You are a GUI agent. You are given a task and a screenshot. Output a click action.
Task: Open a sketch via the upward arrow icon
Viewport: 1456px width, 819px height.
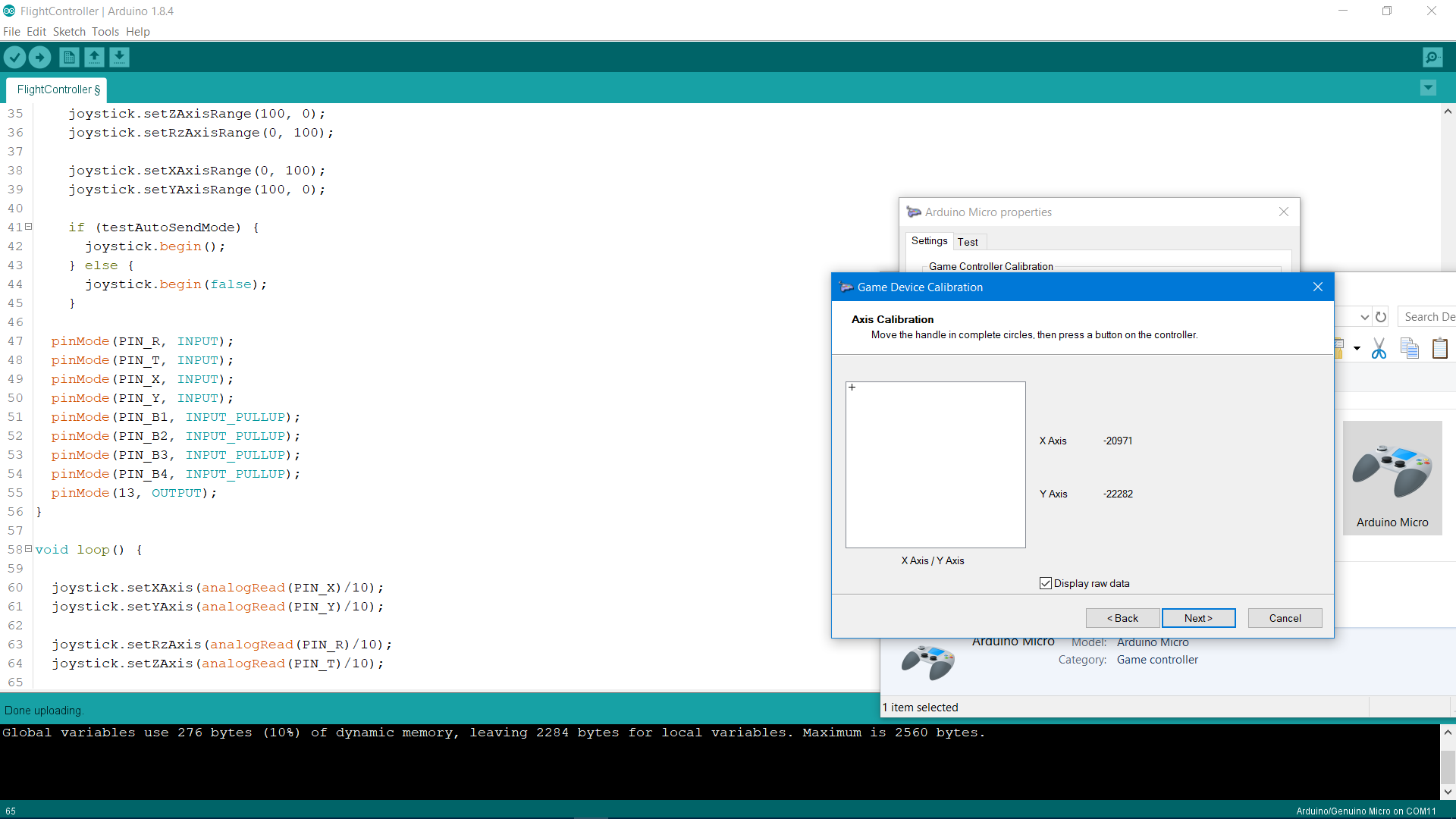click(94, 57)
